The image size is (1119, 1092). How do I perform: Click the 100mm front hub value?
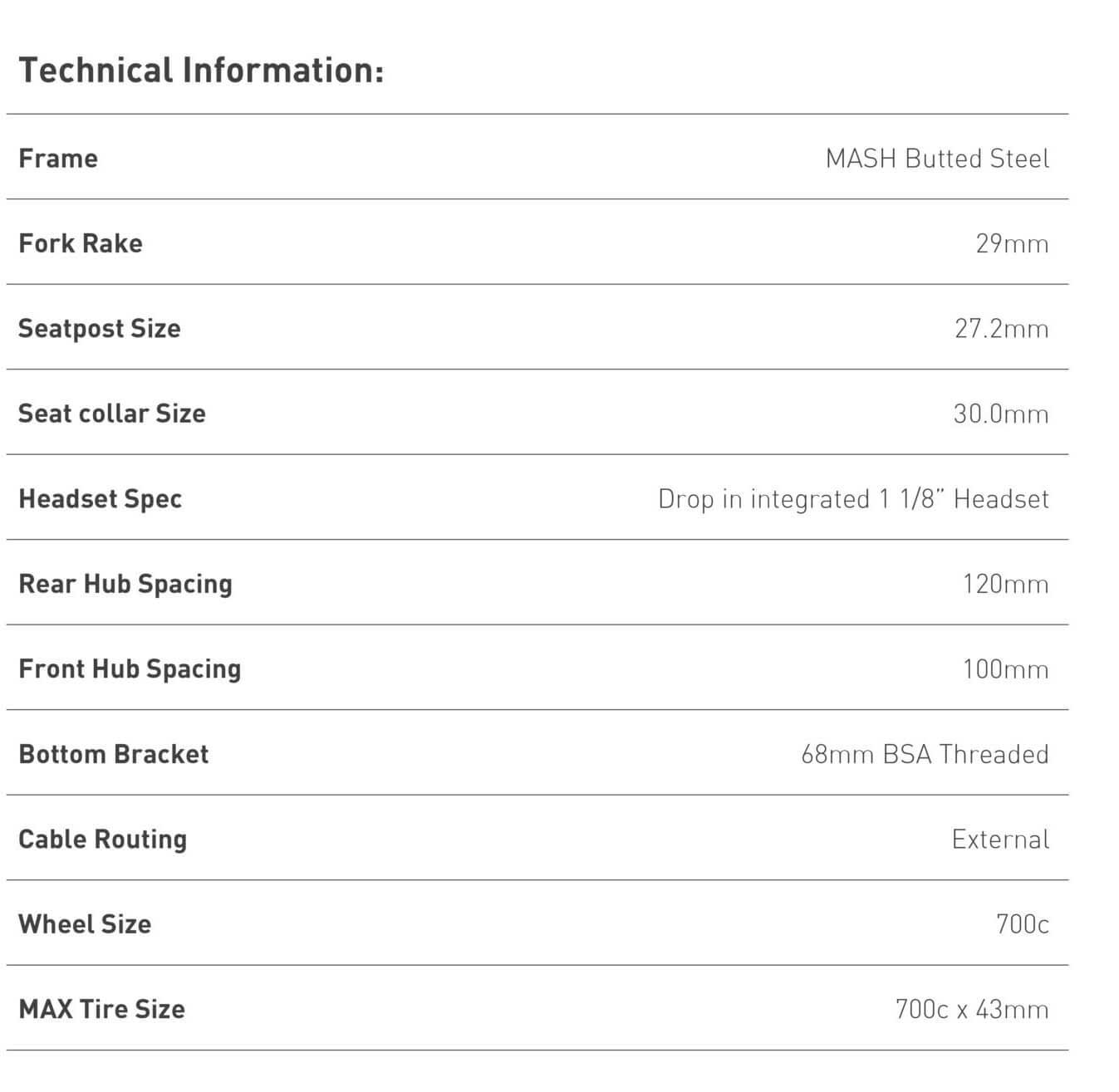click(1006, 669)
